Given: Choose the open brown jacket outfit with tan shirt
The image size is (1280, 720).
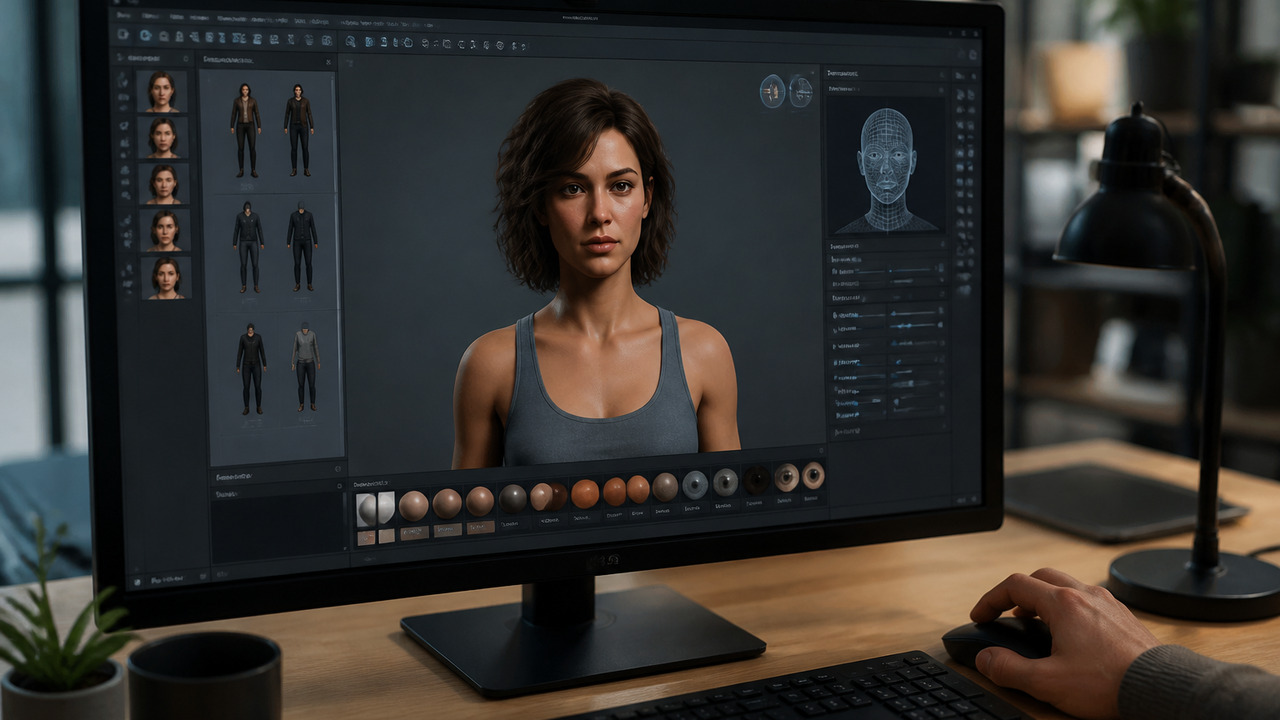Looking at the screenshot, I should click(245, 130).
